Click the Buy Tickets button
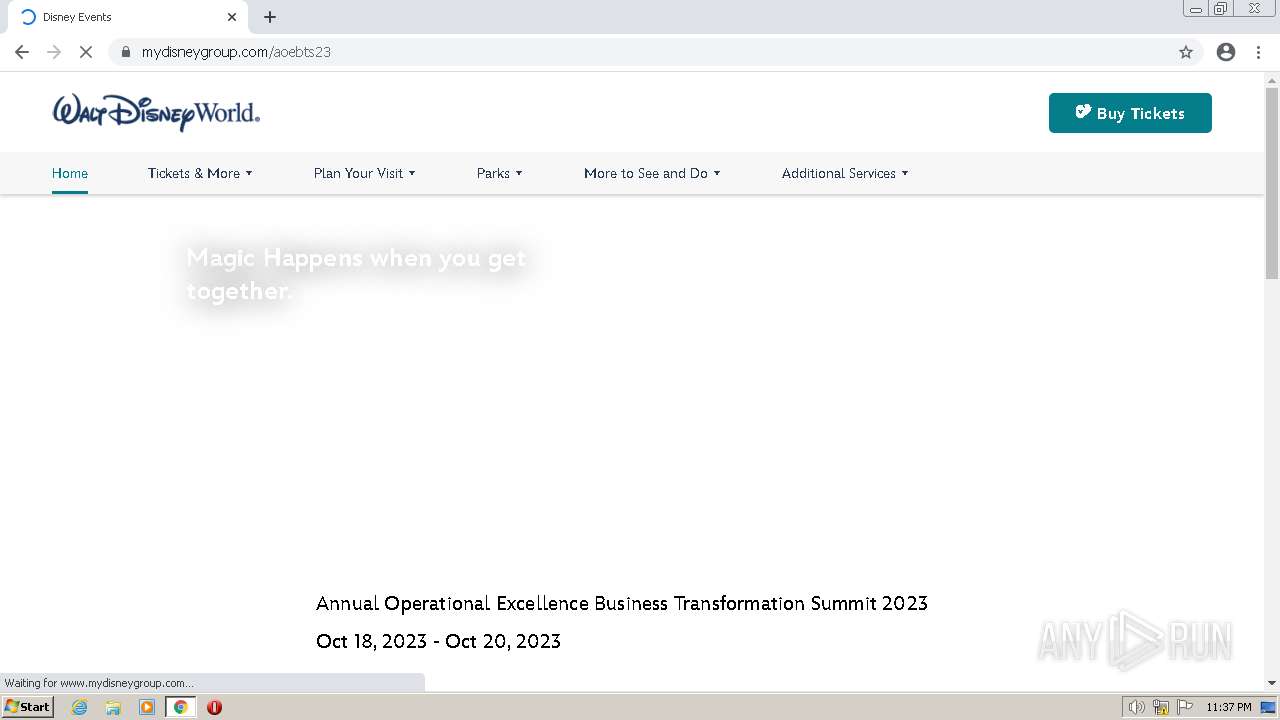Viewport: 1280px width, 720px height. tap(1130, 113)
